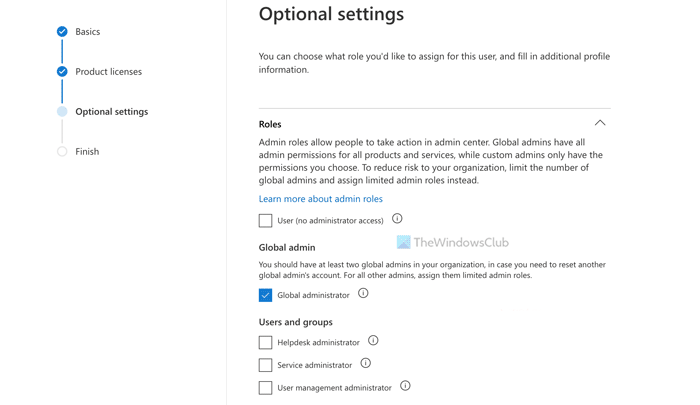Go to the Basics wizard step

click(x=88, y=32)
